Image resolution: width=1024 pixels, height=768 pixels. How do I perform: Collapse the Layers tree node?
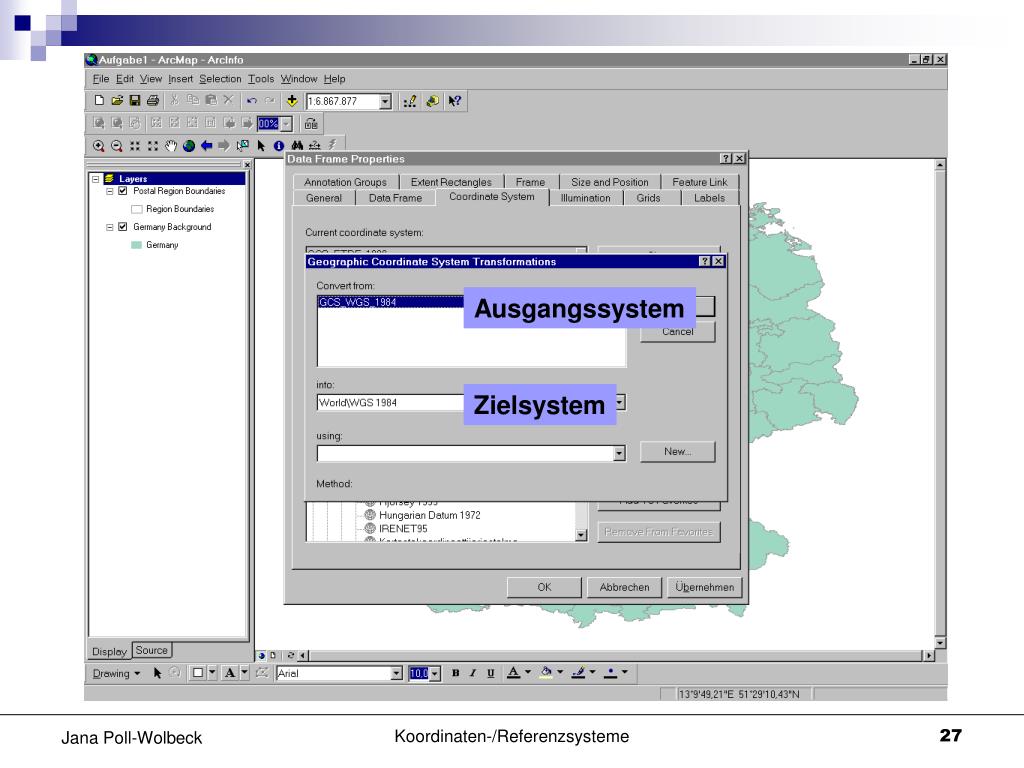coord(95,179)
